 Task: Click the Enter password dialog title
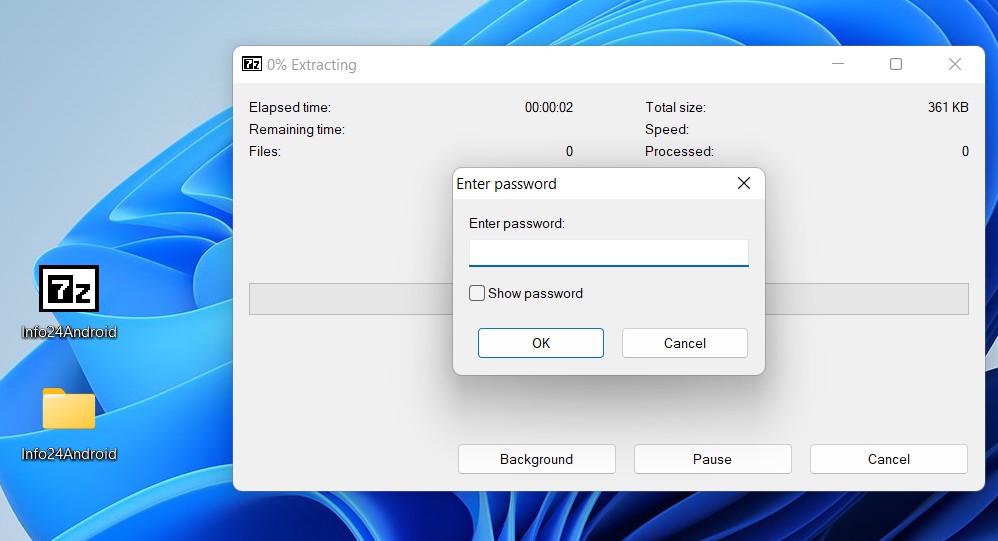(x=507, y=183)
